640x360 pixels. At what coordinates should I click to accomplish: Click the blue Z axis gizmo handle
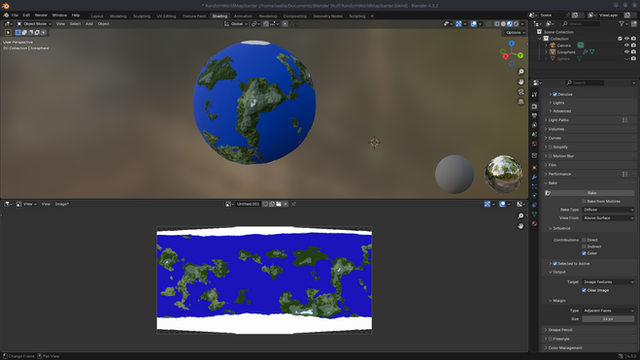511,43
